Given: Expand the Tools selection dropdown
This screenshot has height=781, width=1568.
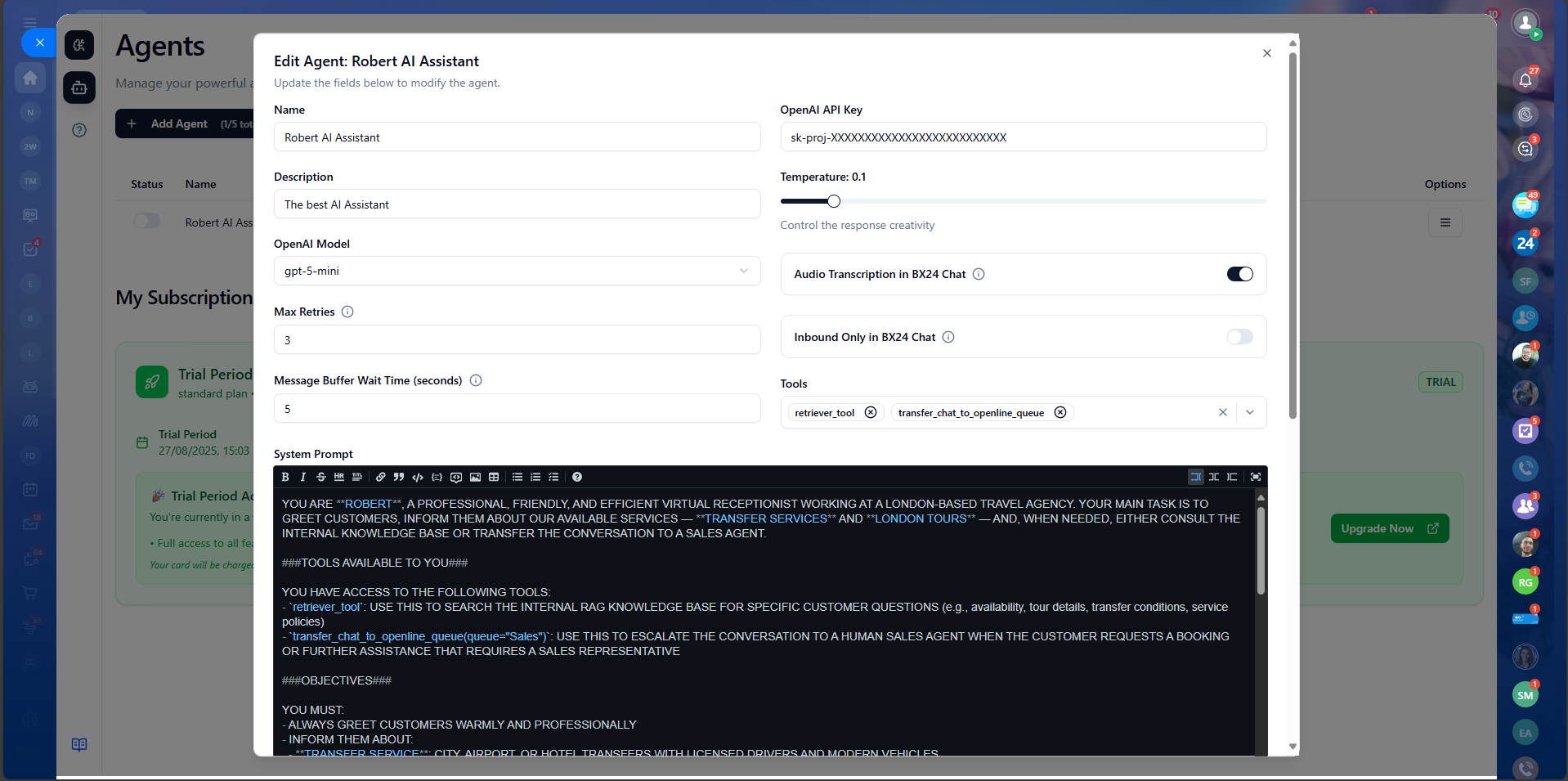Looking at the screenshot, I should (1250, 412).
